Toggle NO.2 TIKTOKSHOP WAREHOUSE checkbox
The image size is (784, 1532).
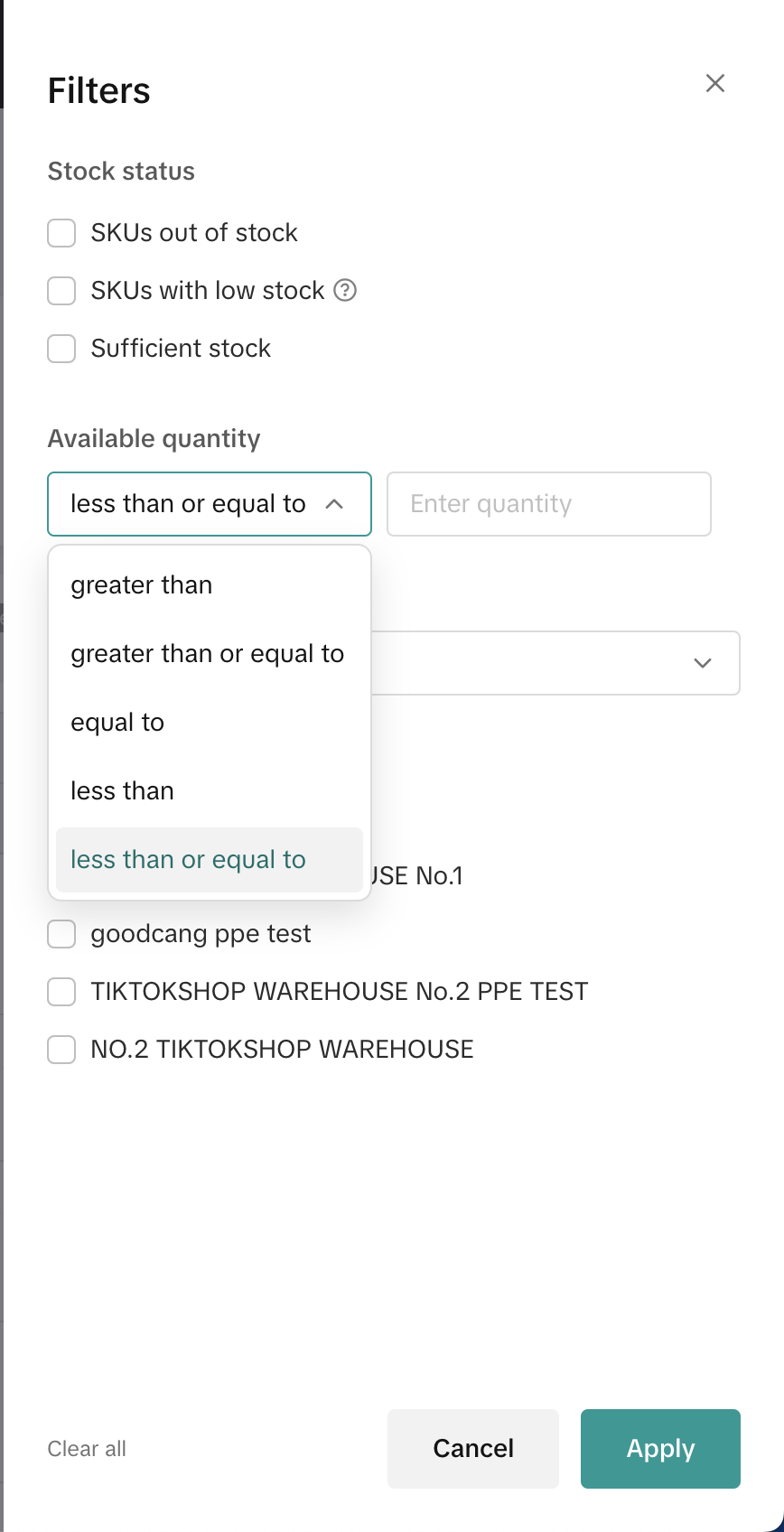[x=61, y=1050]
